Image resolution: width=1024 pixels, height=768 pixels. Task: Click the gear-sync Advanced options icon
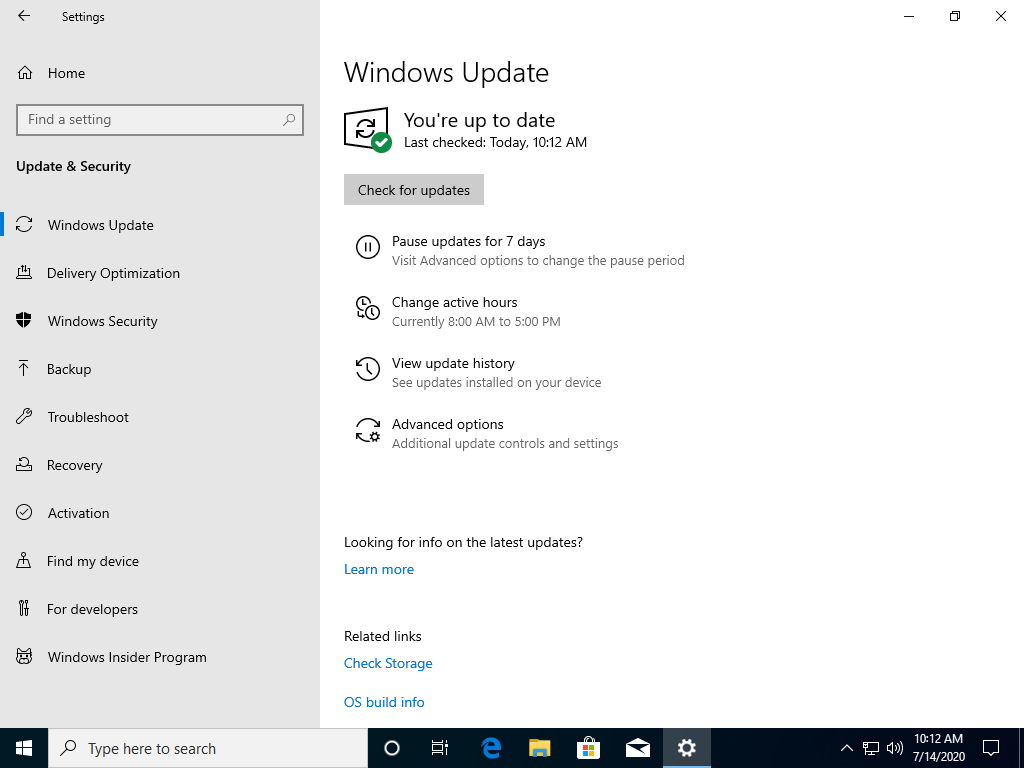[x=368, y=430]
